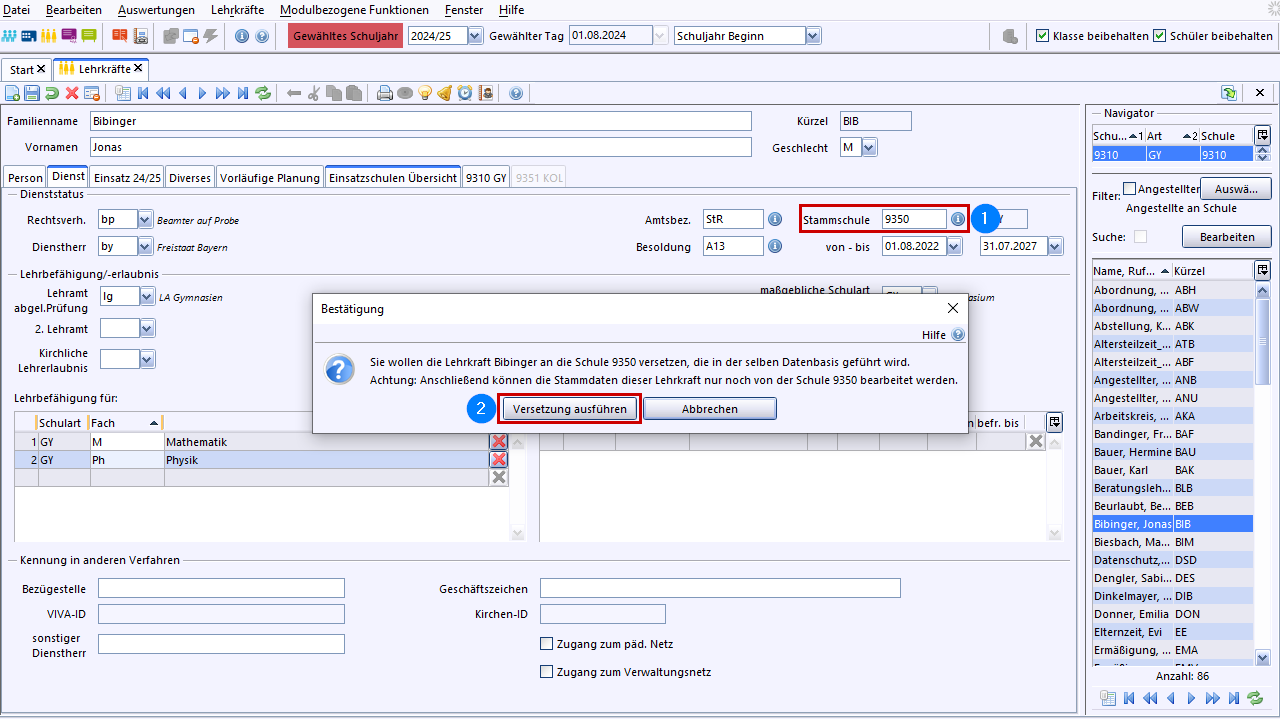Open date picker for 01.08.2022

tap(954, 246)
